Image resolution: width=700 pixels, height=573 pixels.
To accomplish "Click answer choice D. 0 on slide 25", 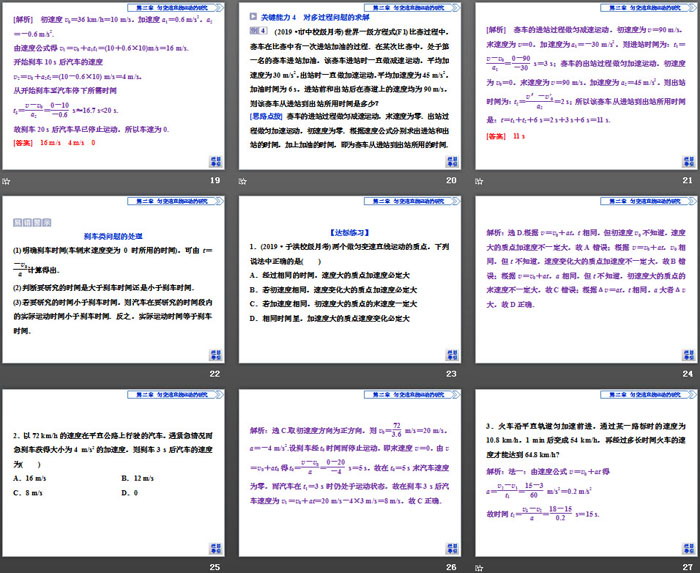I will tap(129, 493).
